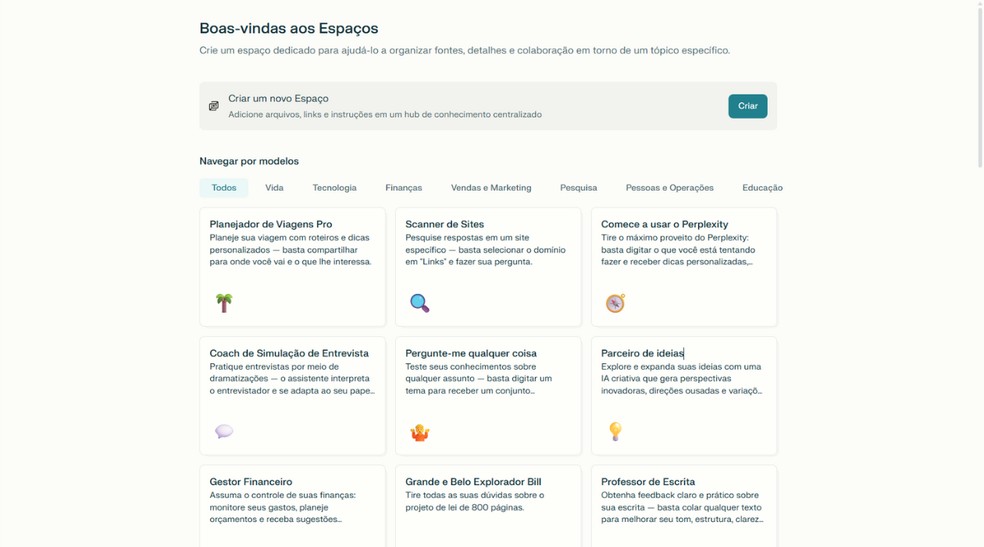The height and width of the screenshot is (547, 984).
Task: Click description 'Planeje sua viagem com roteiros e dicas'
Action: [290, 250]
